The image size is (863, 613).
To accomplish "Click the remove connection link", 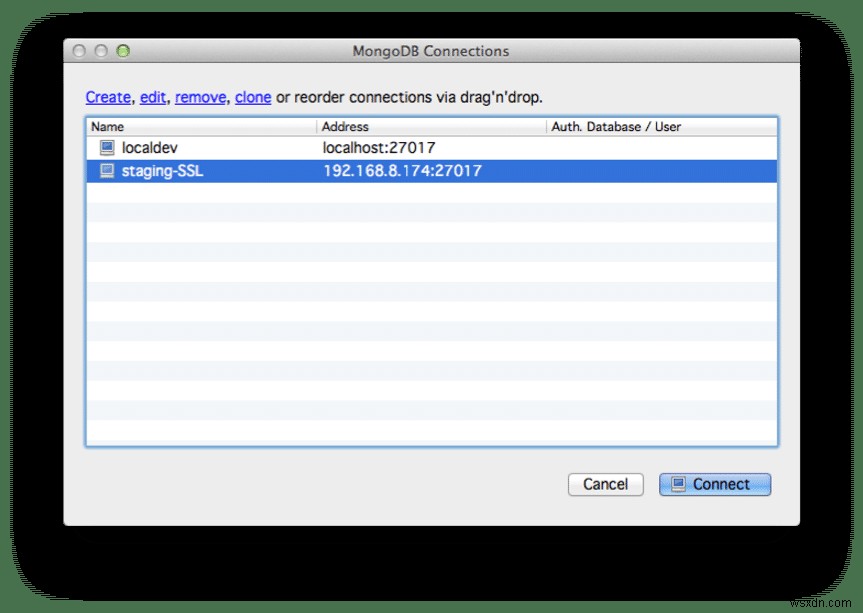I will (200, 97).
